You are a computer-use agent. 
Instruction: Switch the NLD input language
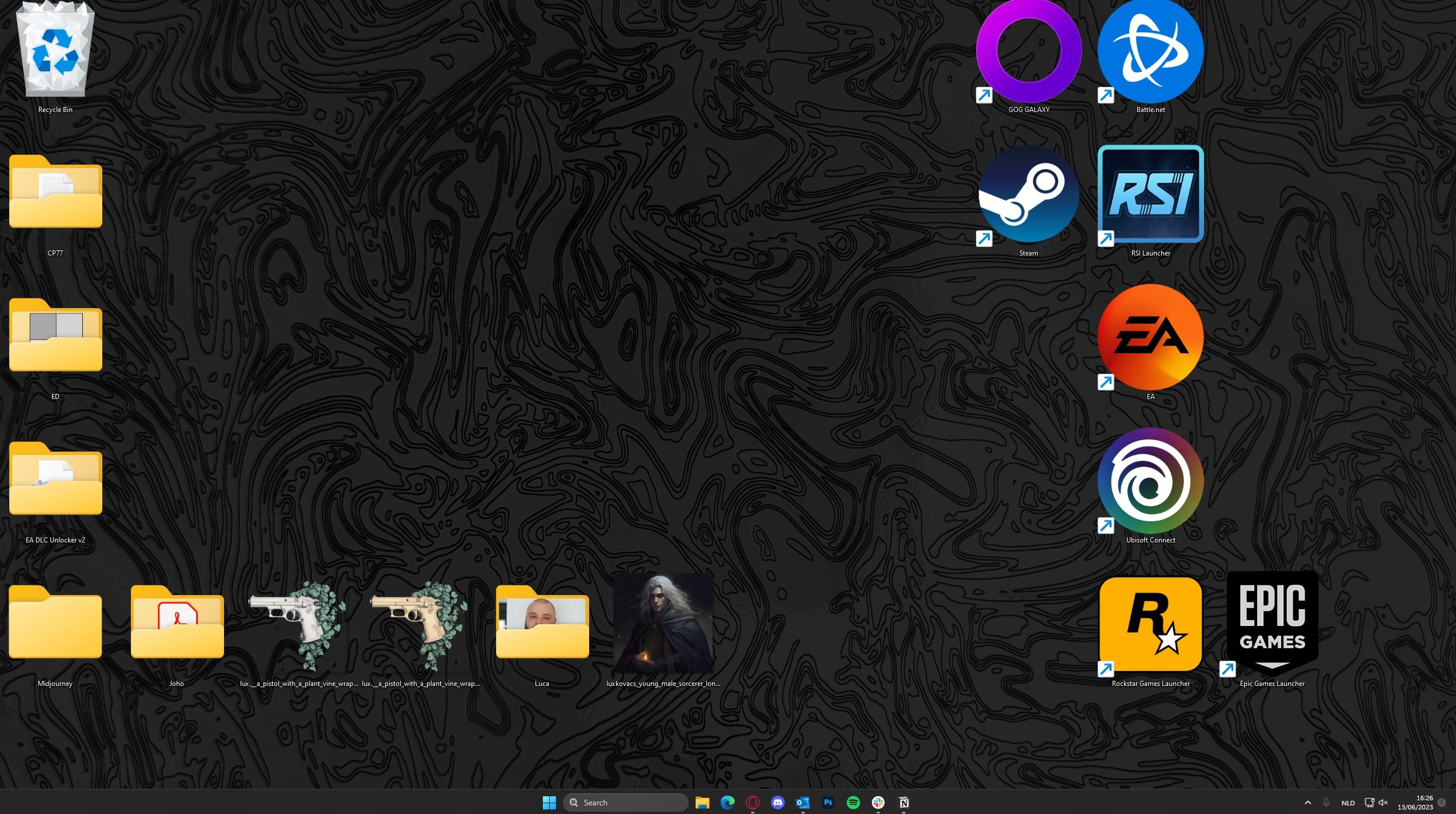(x=1348, y=803)
